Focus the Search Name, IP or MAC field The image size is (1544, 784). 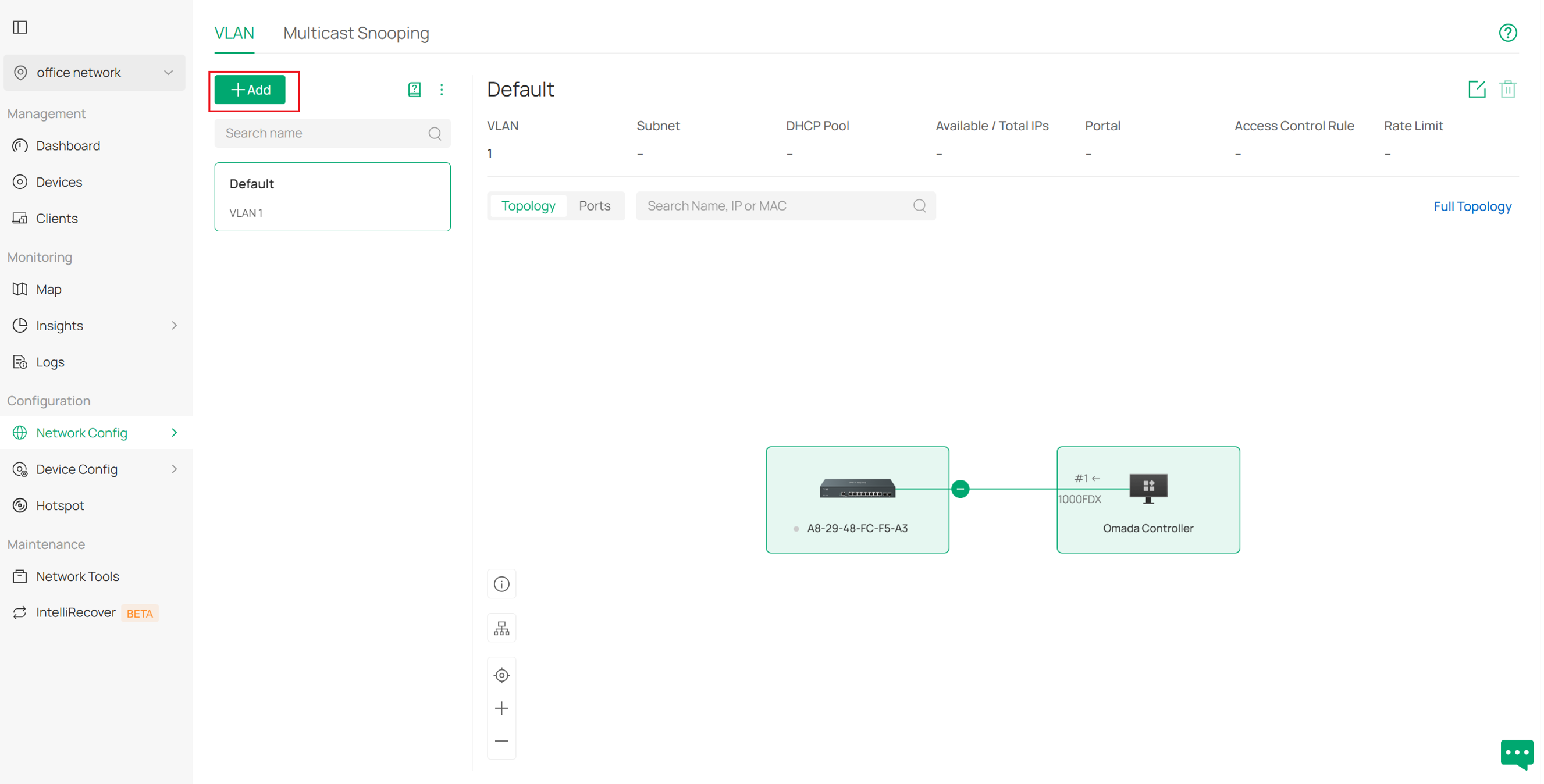[786, 206]
